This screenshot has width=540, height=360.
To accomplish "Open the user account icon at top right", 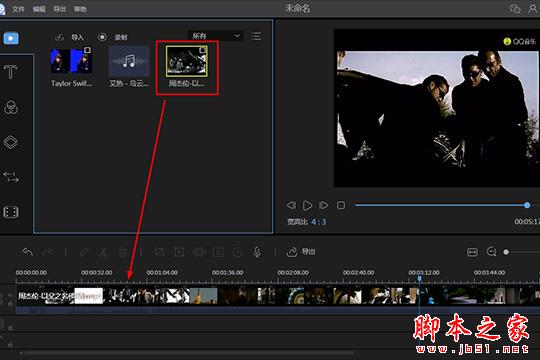I will tap(532, 8).
